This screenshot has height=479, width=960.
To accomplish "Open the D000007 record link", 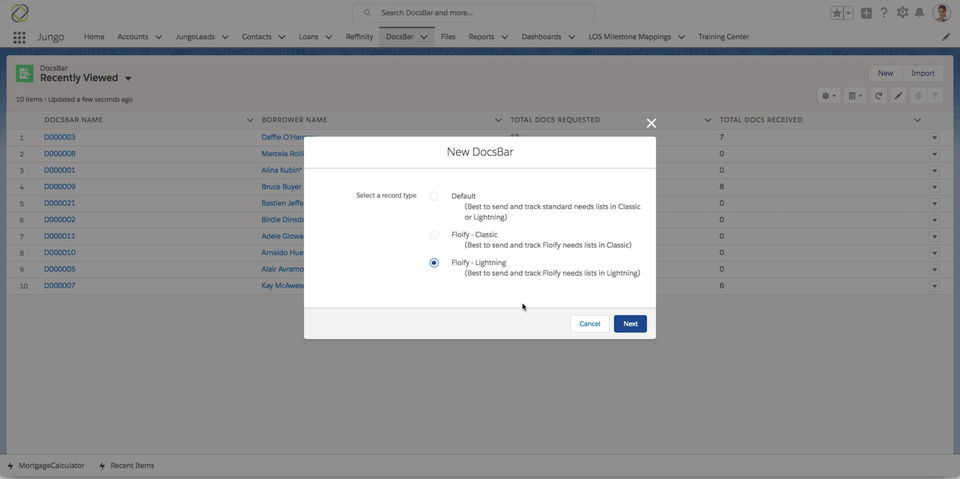I will (x=59, y=285).
